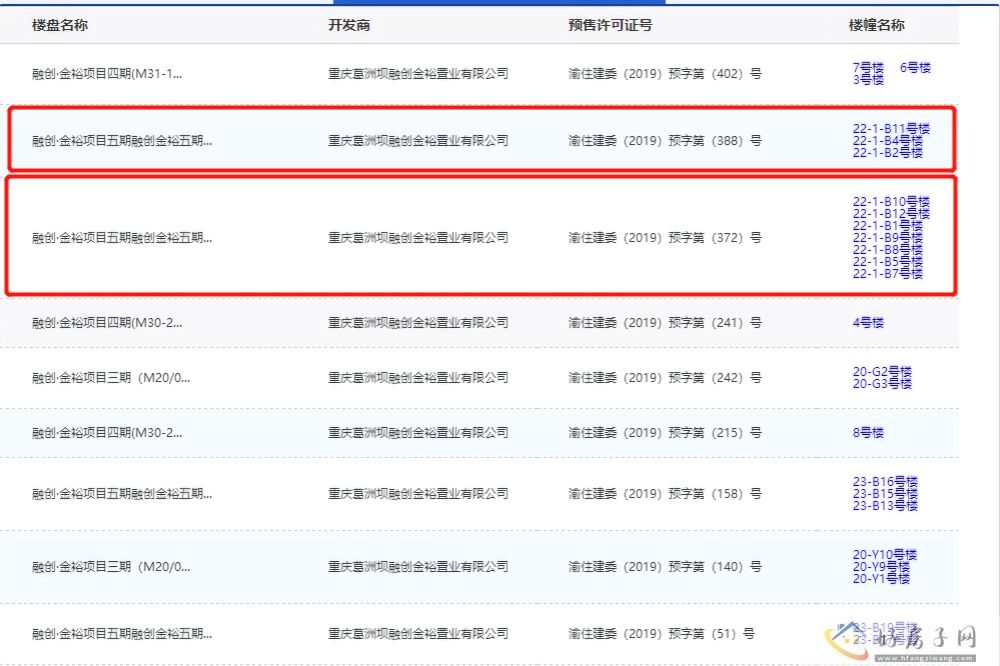This screenshot has height=666, width=1000.
Task: Click the 楼盘名称 column header
Action: click(x=60, y=26)
